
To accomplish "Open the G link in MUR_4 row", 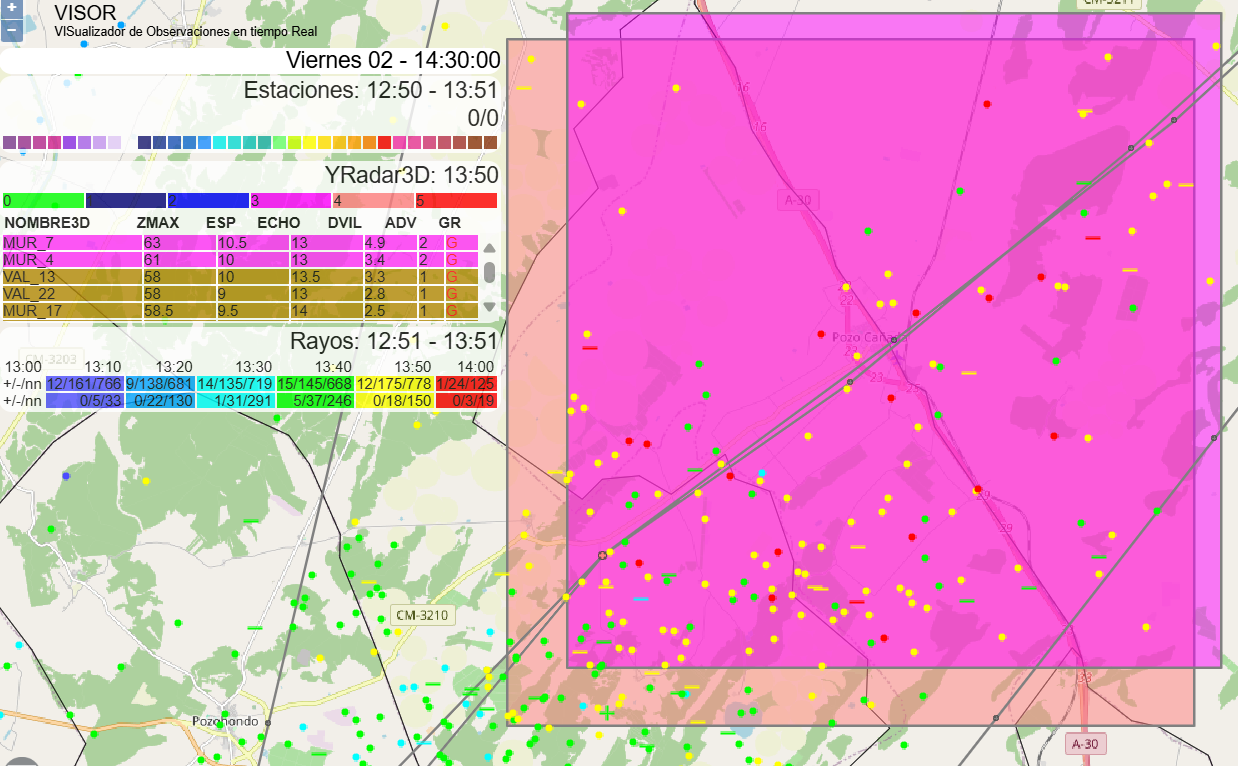I will [452, 259].
